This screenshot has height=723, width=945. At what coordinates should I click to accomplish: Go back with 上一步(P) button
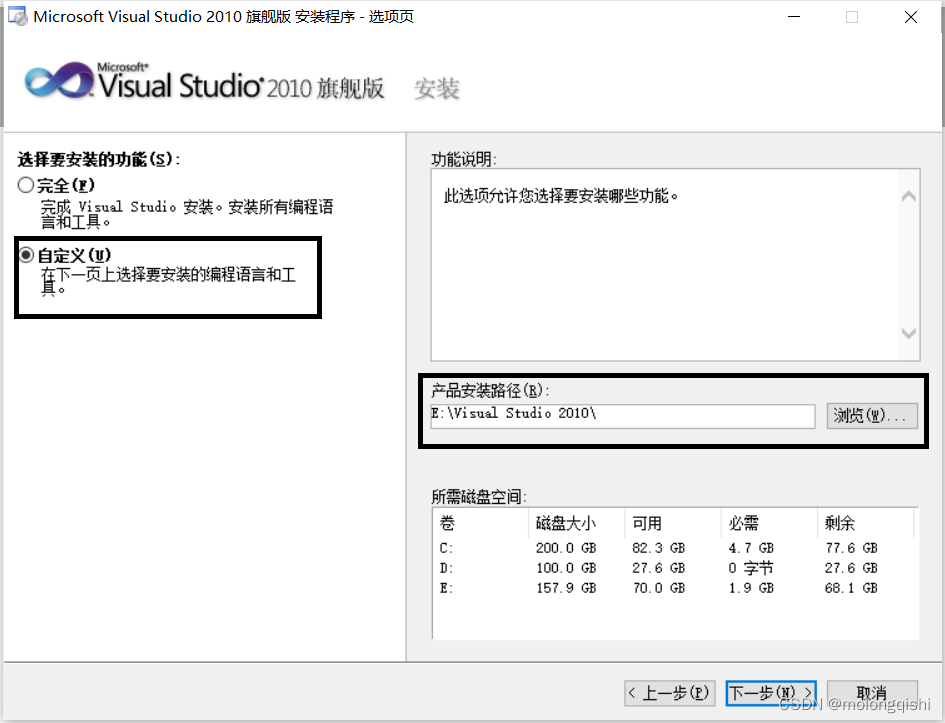[x=670, y=693]
